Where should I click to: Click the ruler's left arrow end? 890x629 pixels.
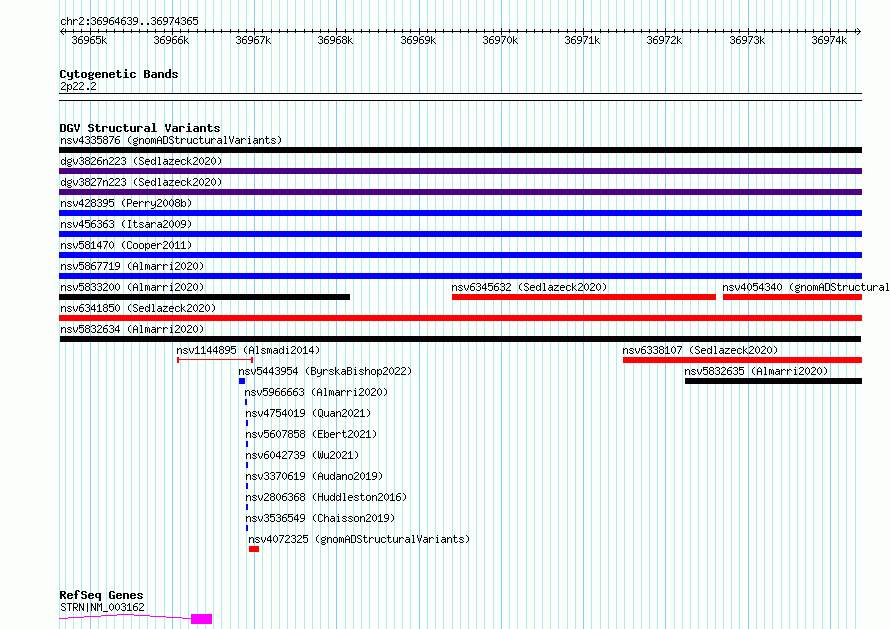[62, 31]
